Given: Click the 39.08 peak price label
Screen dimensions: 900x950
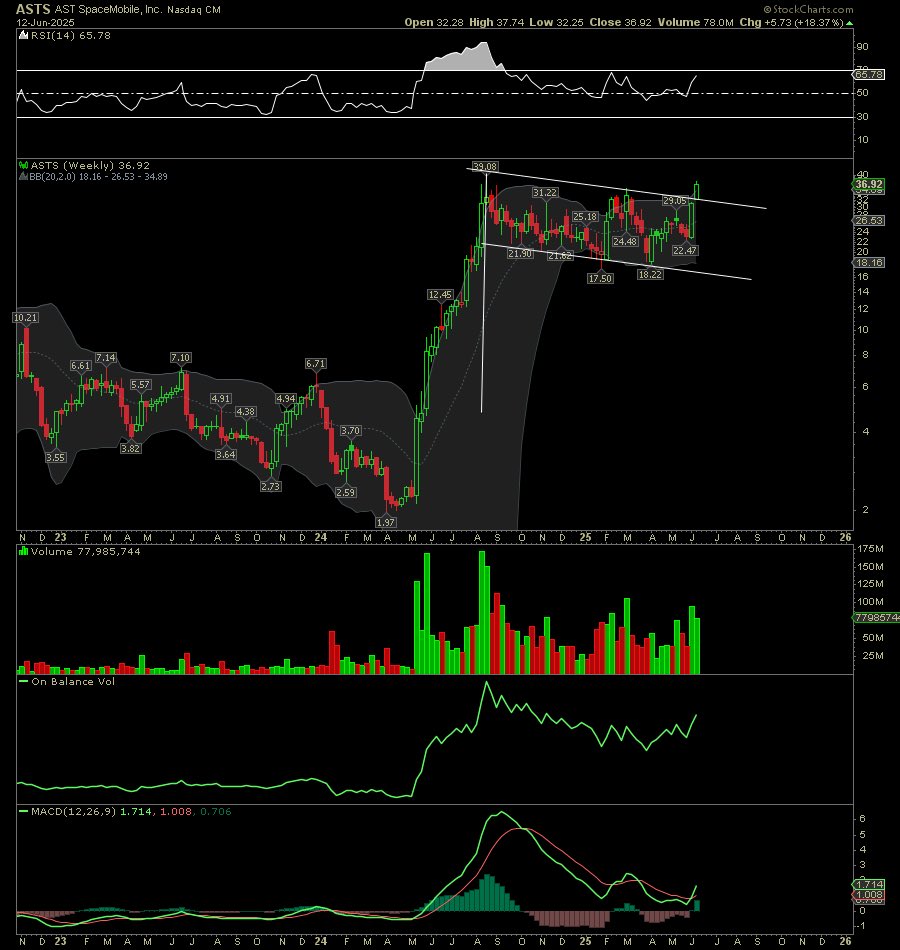Looking at the screenshot, I should click(485, 166).
